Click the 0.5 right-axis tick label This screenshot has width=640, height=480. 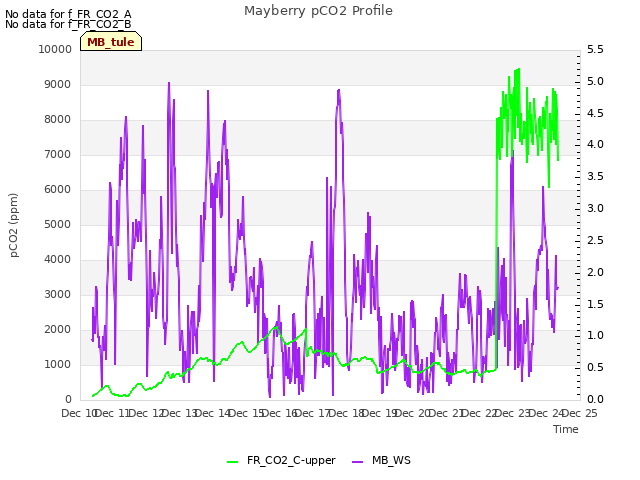click(x=595, y=367)
